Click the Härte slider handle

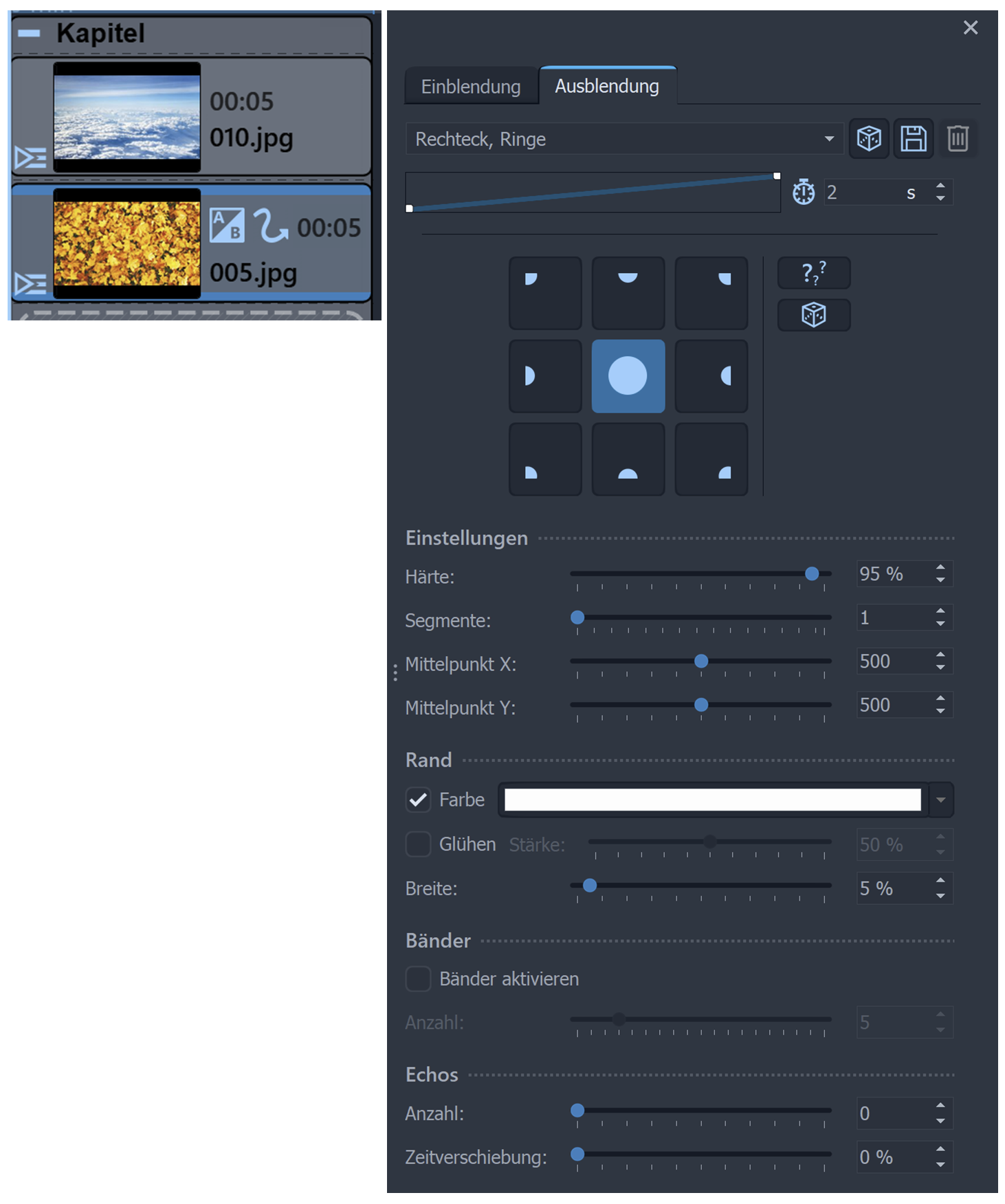tap(812, 573)
